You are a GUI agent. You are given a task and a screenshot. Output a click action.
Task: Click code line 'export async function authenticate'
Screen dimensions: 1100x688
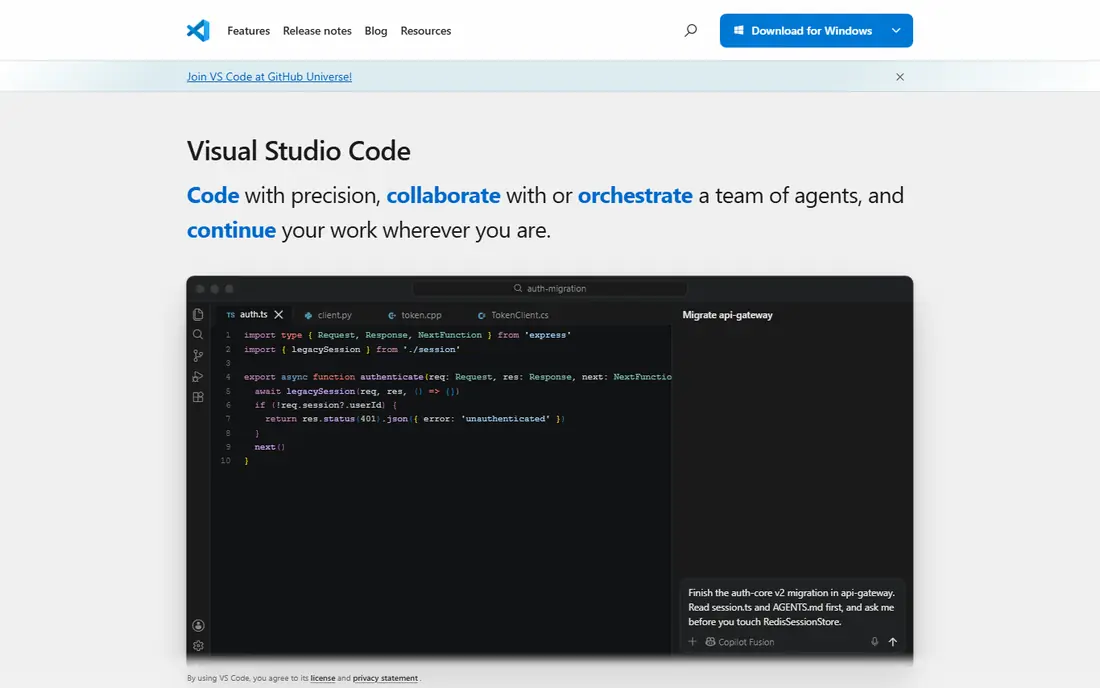[457, 377]
